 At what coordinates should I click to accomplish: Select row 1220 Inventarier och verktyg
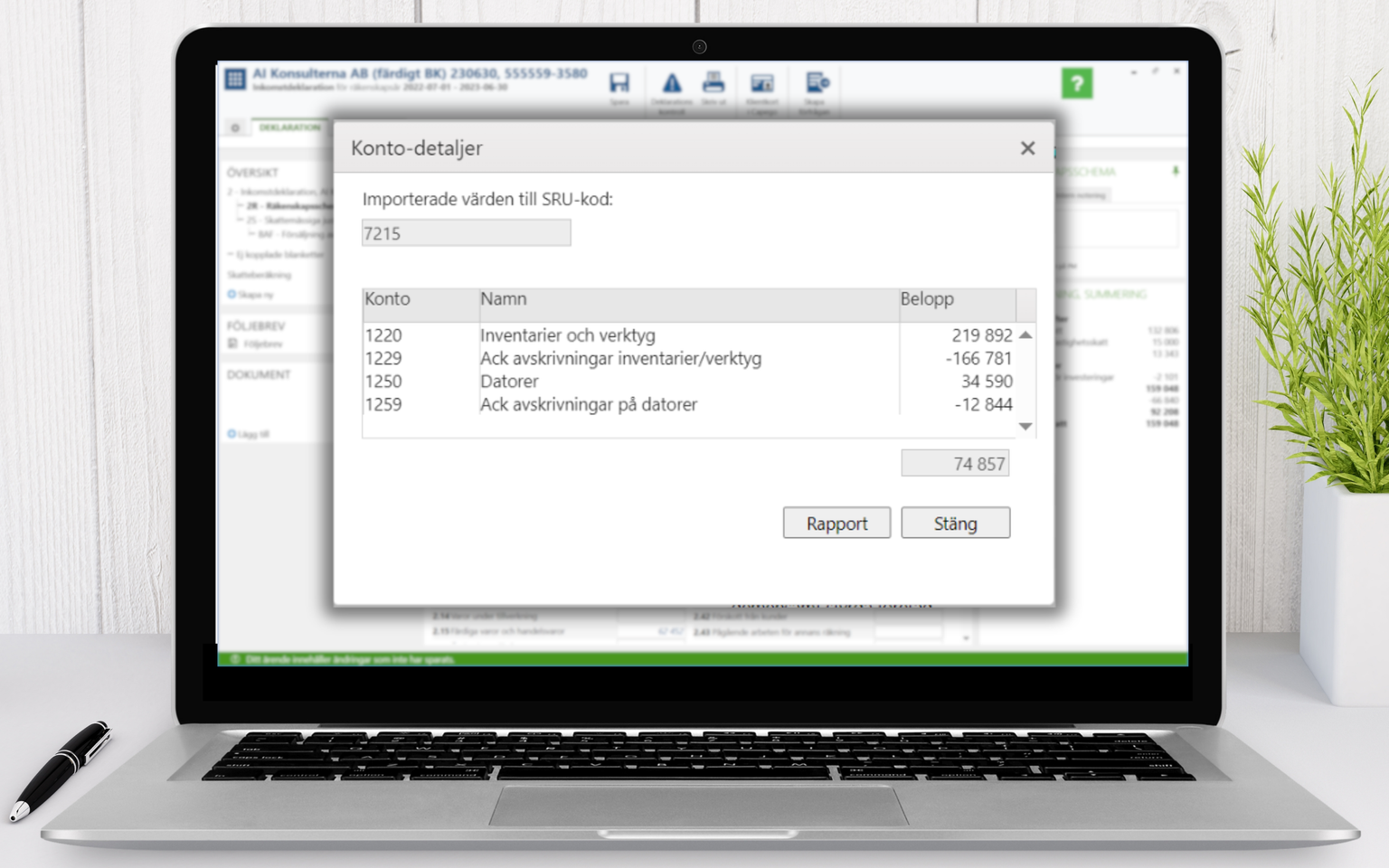tap(567, 335)
